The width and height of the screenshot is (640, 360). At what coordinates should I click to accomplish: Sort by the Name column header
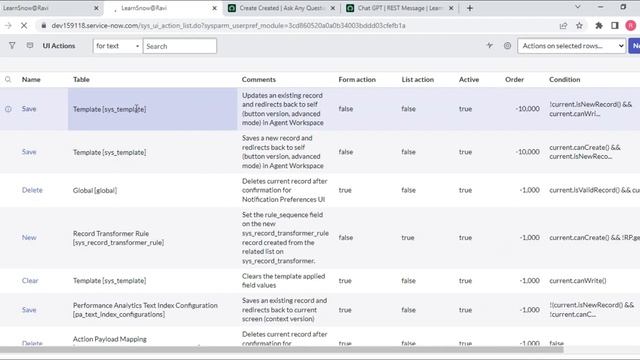tap(31, 79)
